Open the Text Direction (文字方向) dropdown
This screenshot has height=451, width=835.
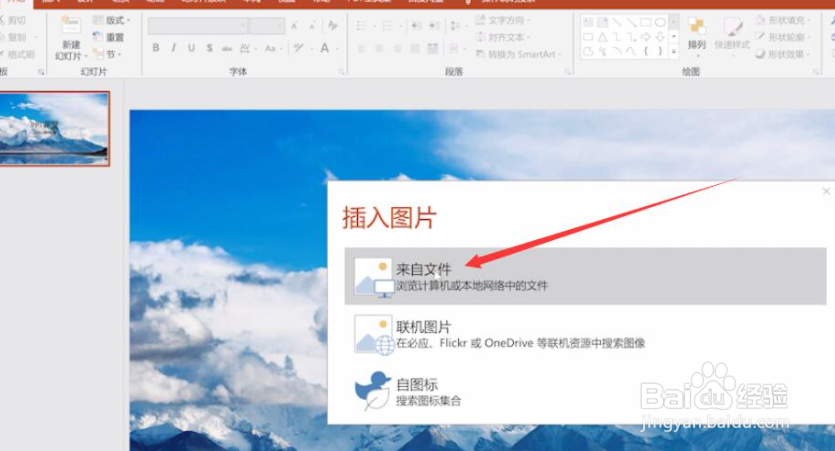point(503,20)
